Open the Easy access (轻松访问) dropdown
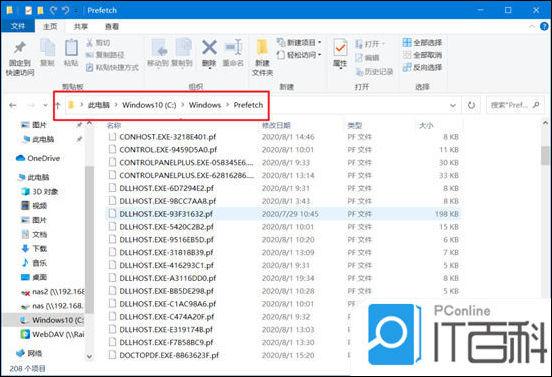The height and width of the screenshot is (377, 552). coord(299,55)
